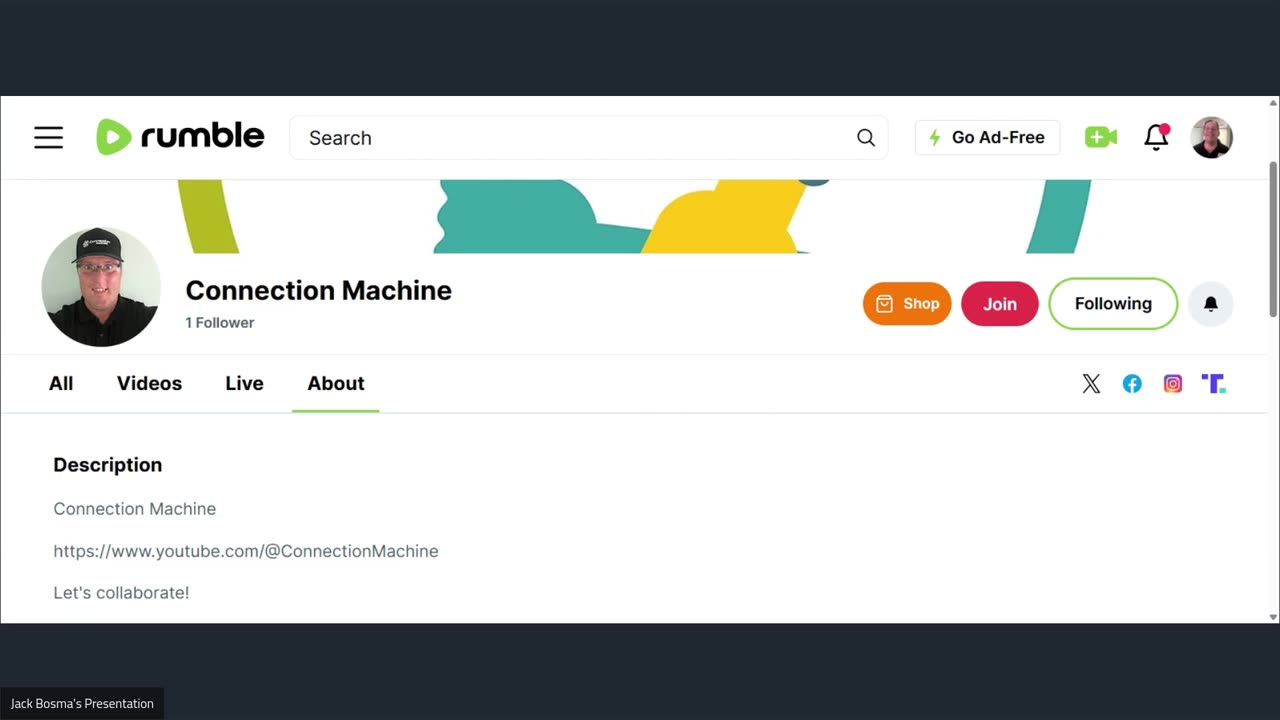Image resolution: width=1280 pixels, height=720 pixels.
Task: Click the red Join button
Action: [1000, 304]
